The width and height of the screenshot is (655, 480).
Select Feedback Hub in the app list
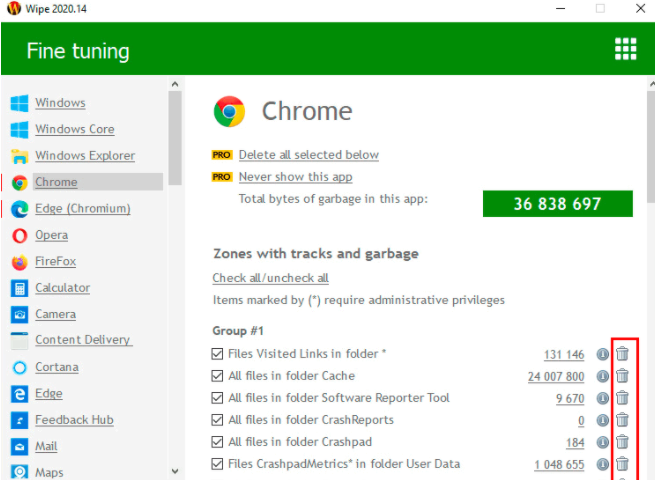[74, 419]
